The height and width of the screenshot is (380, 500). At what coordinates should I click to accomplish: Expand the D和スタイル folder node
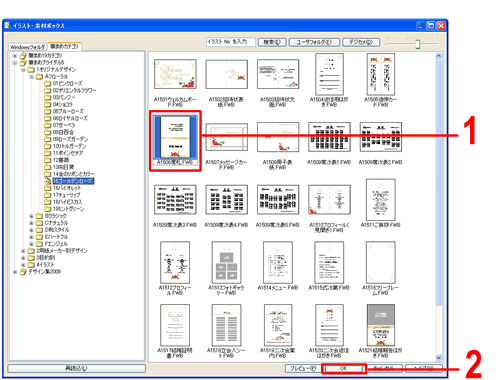31,230
